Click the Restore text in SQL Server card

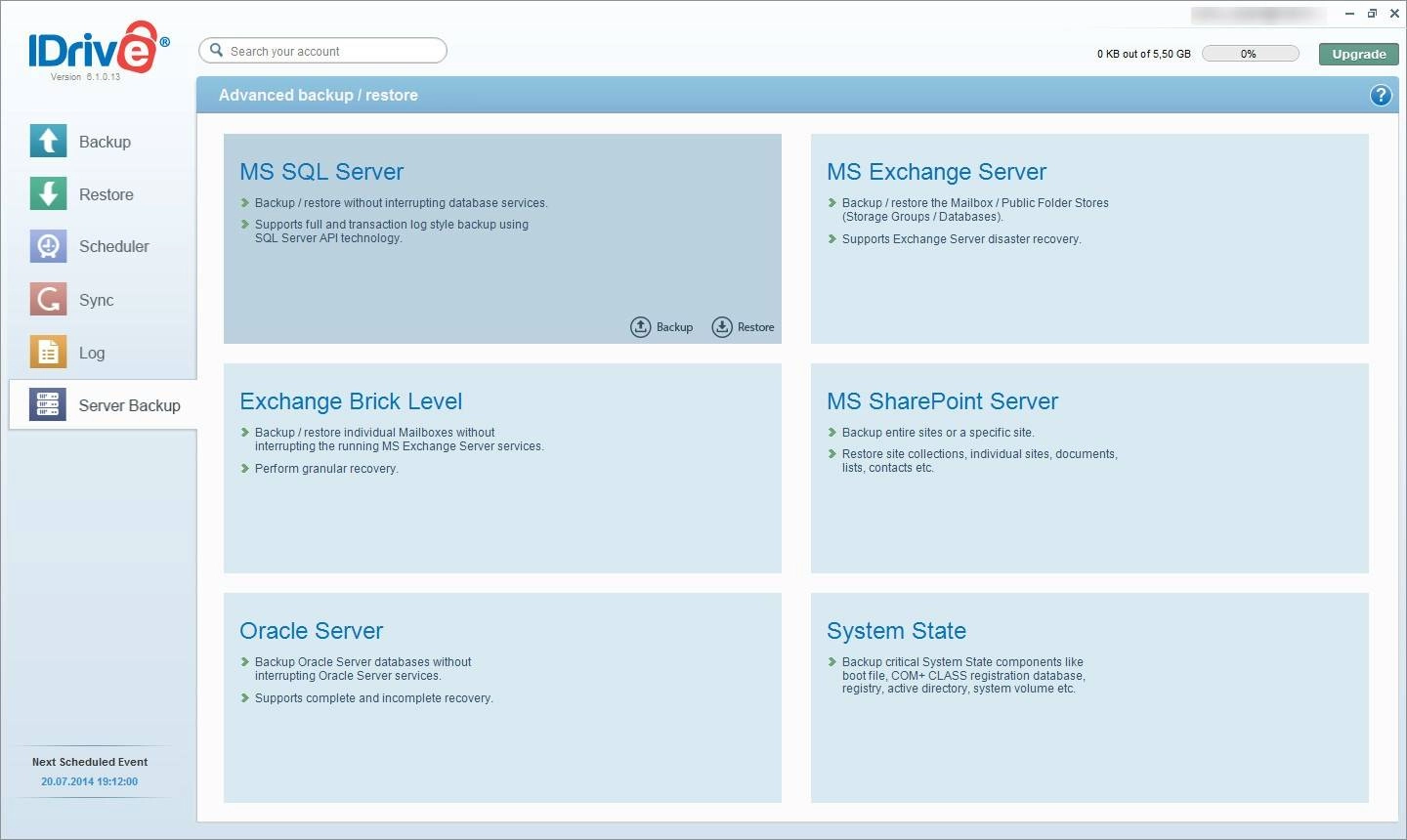(x=755, y=327)
